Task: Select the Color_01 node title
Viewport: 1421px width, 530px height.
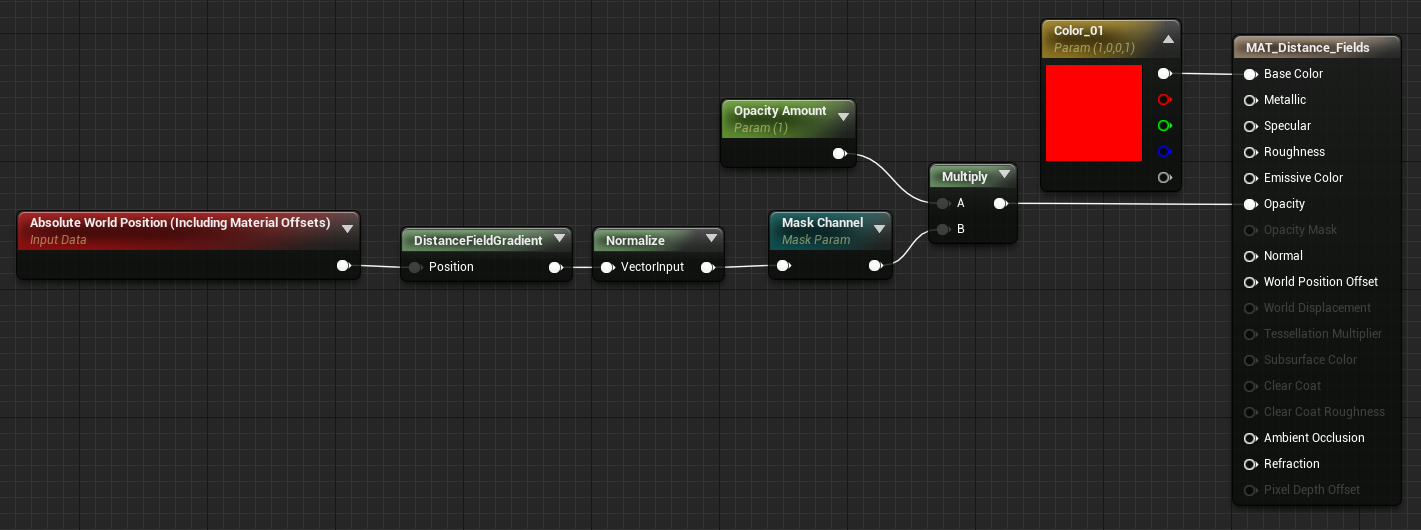Action: (x=1079, y=31)
